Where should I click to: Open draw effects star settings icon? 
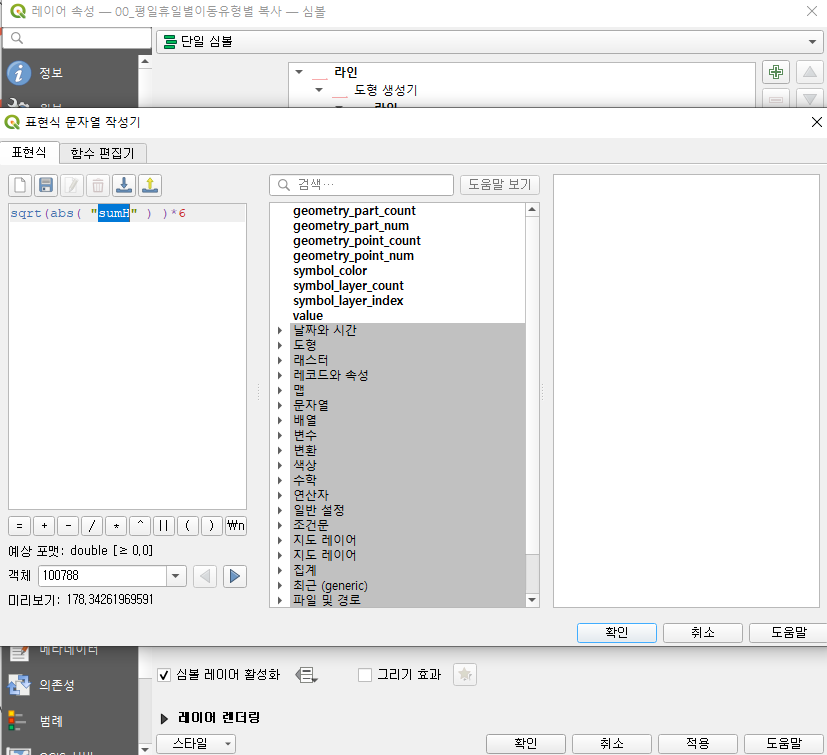465,675
